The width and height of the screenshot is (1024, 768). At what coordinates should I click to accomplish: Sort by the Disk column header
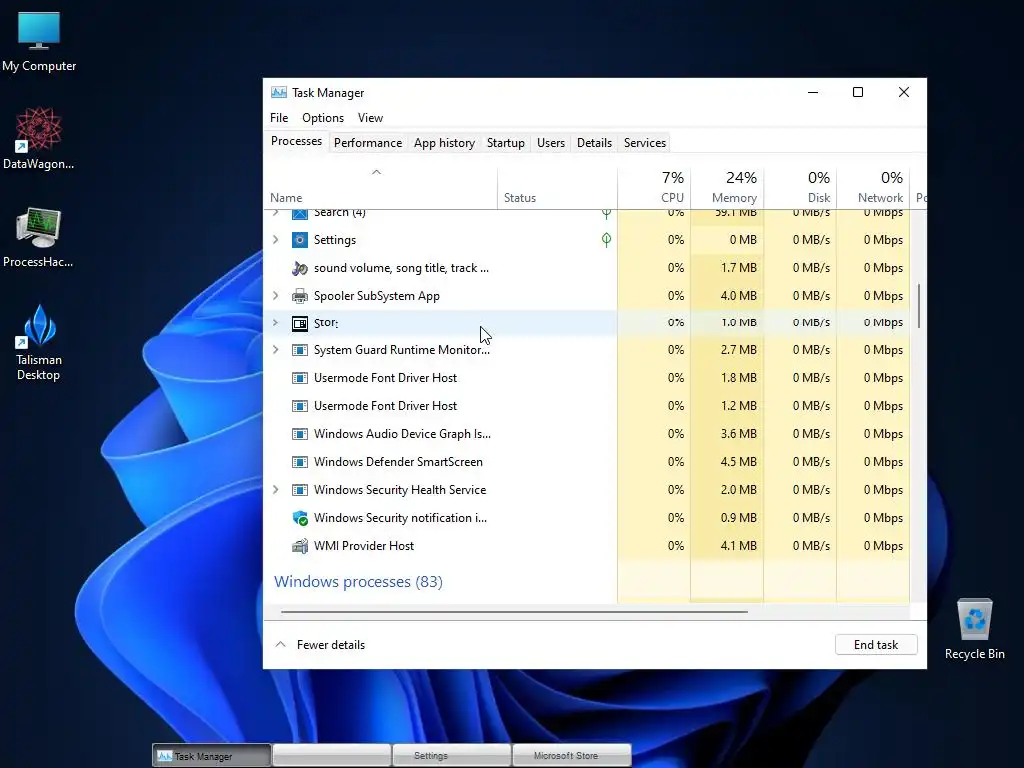point(800,188)
